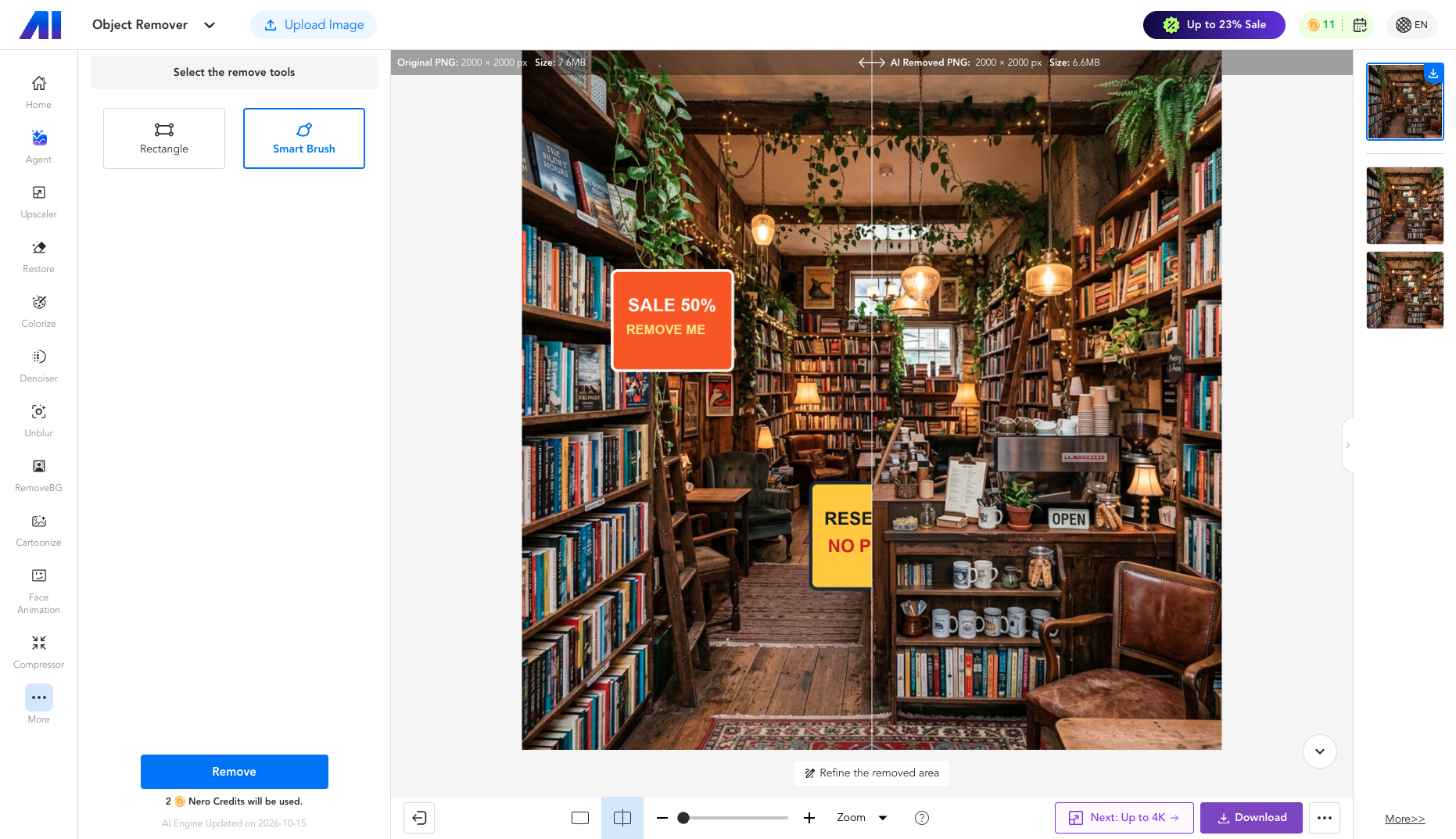
Task: Click Refine the removed area
Action: [x=872, y=773]
